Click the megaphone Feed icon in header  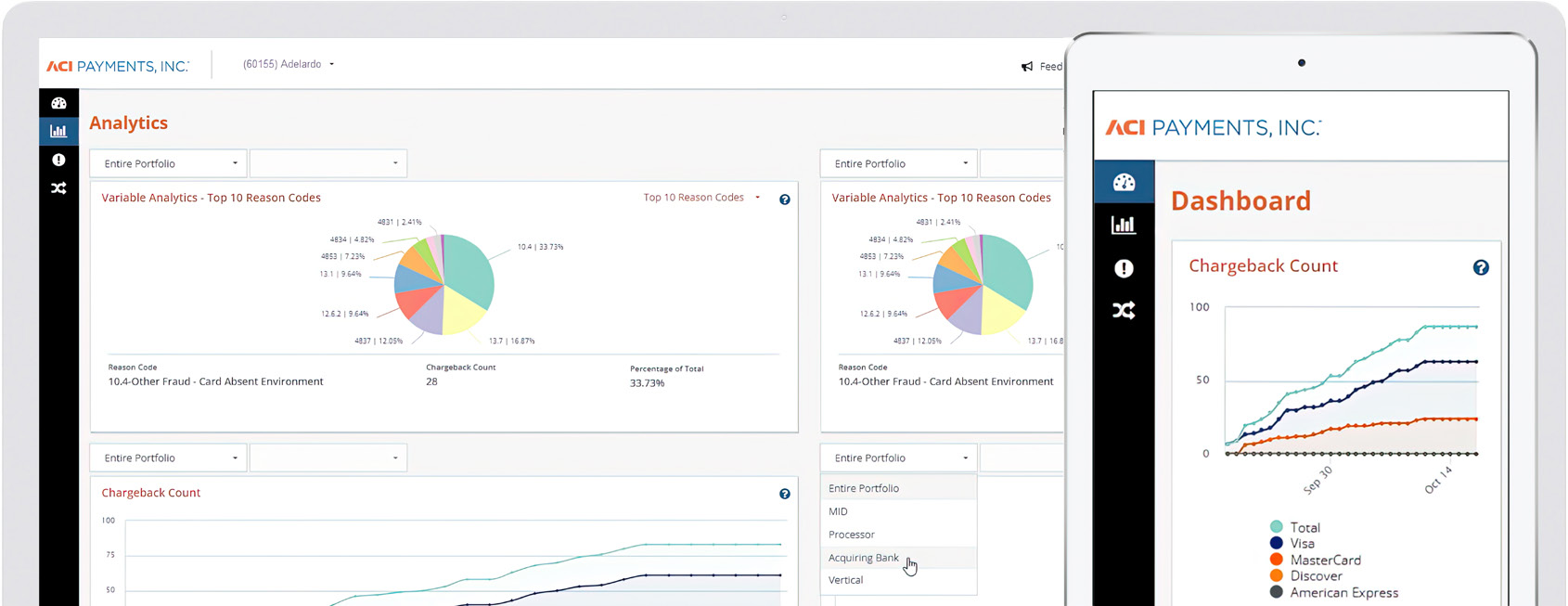[x=1027, y=67]
